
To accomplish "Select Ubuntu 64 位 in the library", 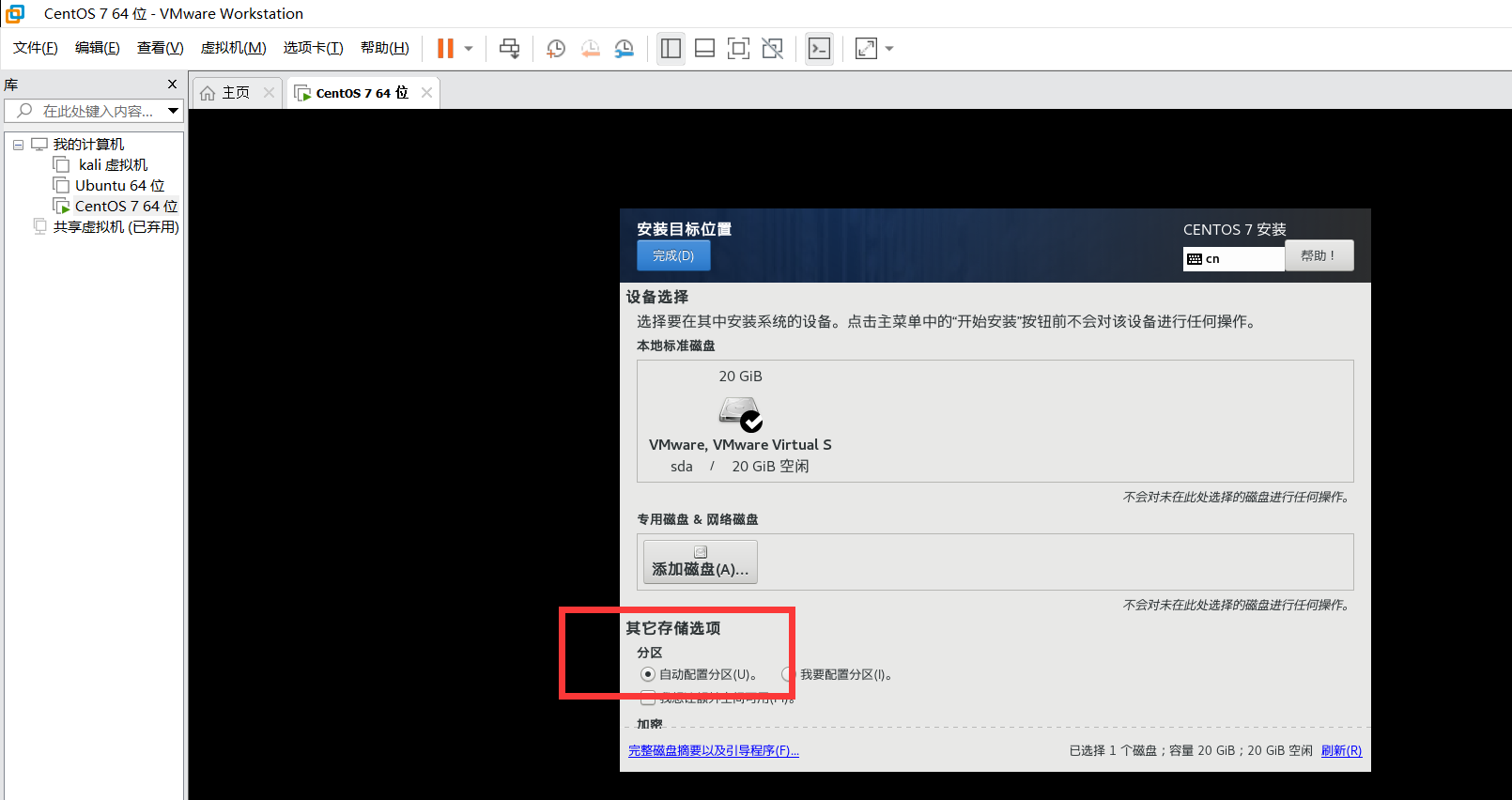I will [120, 185].
